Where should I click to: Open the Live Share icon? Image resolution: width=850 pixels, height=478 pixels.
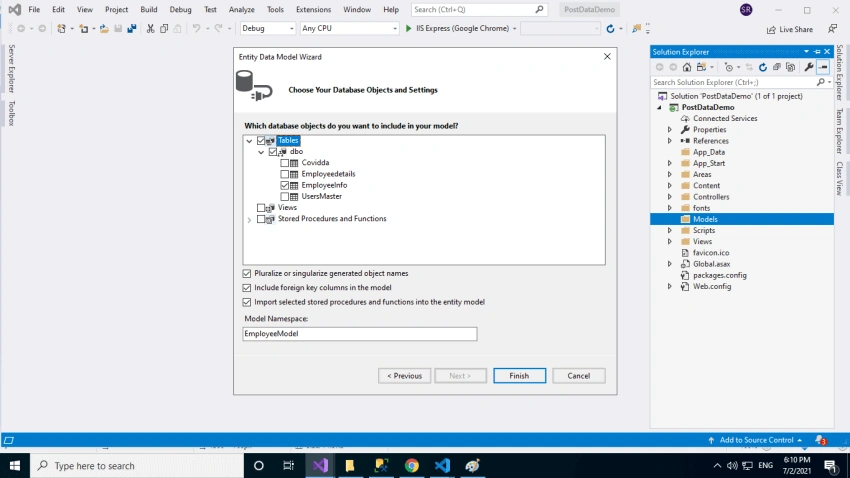tap(771, 29)
